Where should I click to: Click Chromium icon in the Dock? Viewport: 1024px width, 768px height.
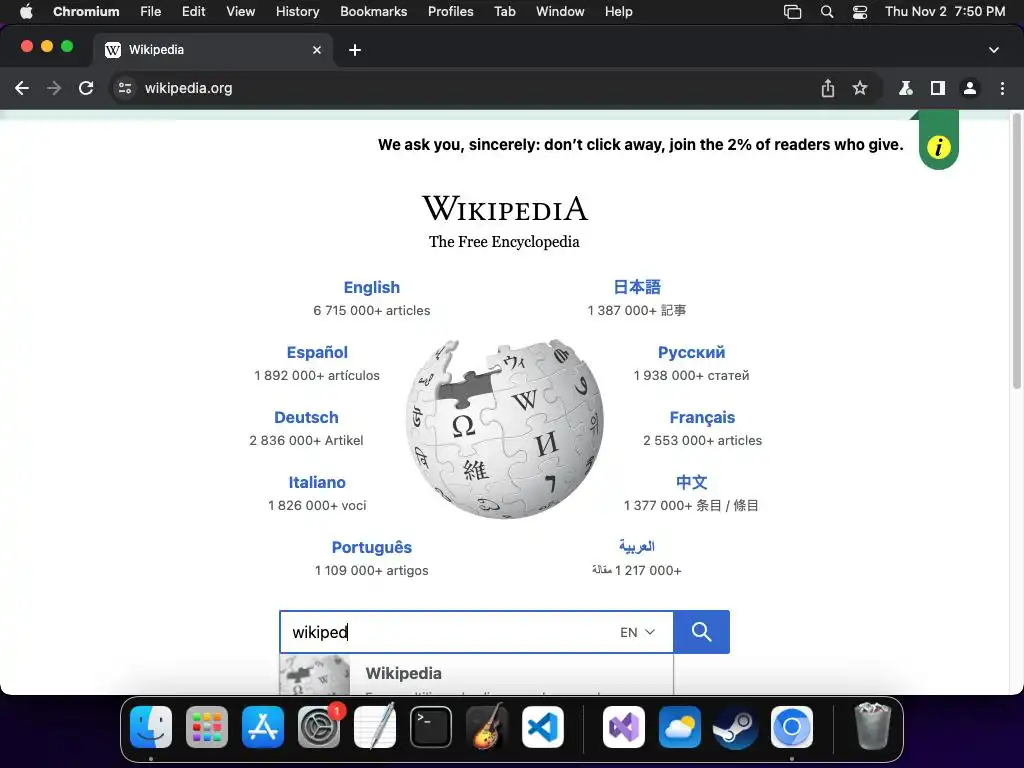click(792, 727)
